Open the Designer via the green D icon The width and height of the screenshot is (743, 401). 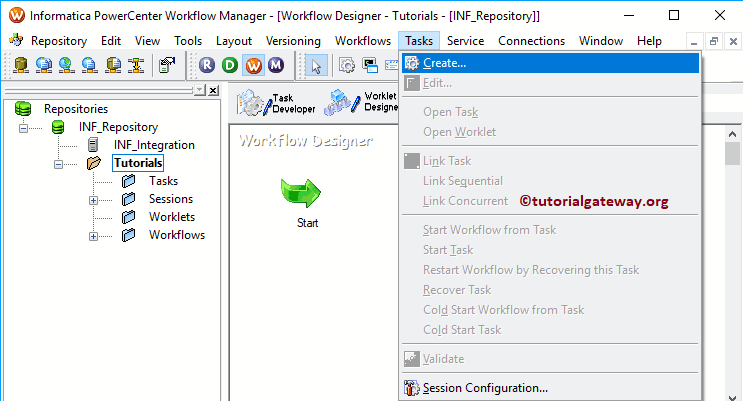(x=230, y=64)
